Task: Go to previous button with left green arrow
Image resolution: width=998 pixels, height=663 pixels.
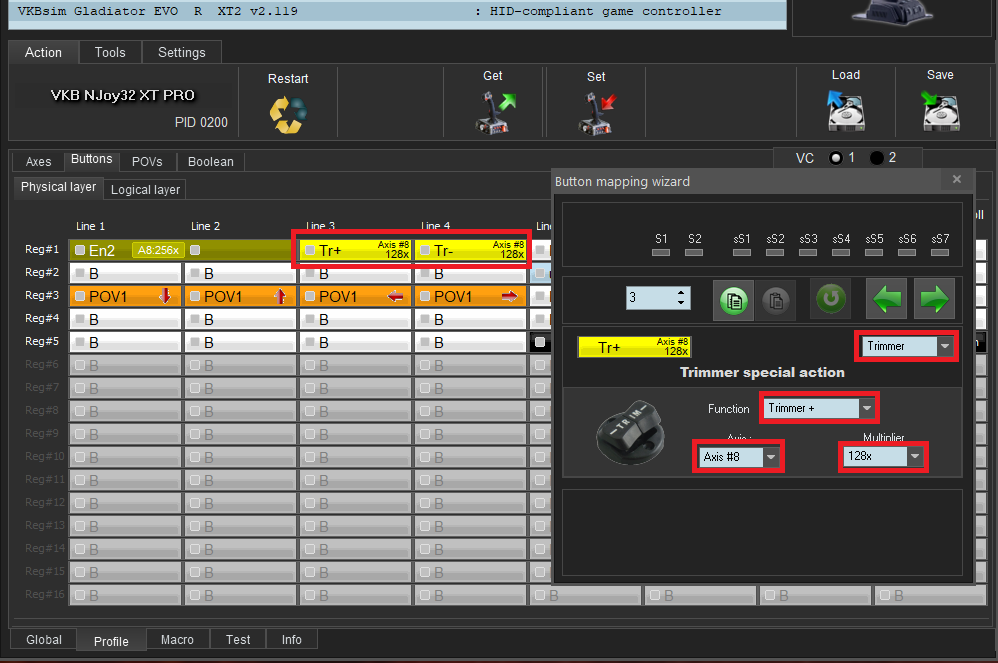Action: coord(885,299)
